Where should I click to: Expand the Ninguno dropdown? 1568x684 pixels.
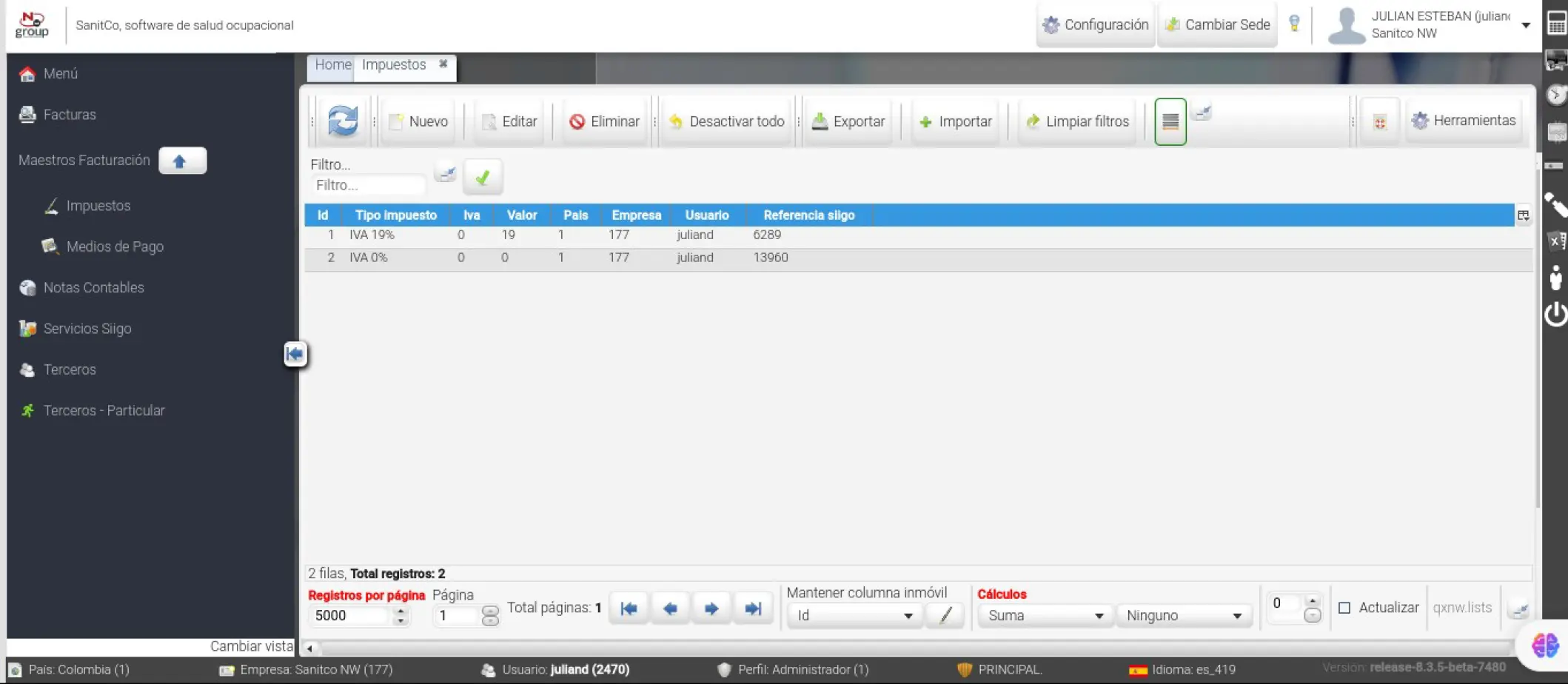pos(1183,615)
